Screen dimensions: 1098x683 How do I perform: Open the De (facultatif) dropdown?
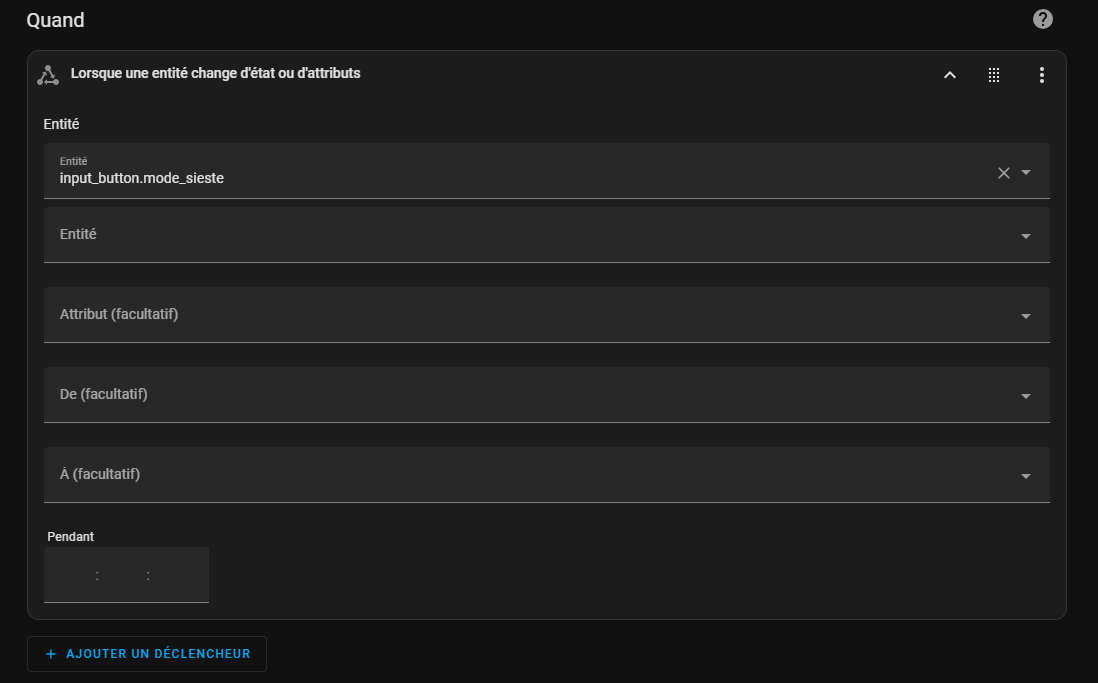pyautogui.click(x=546, y=394)
